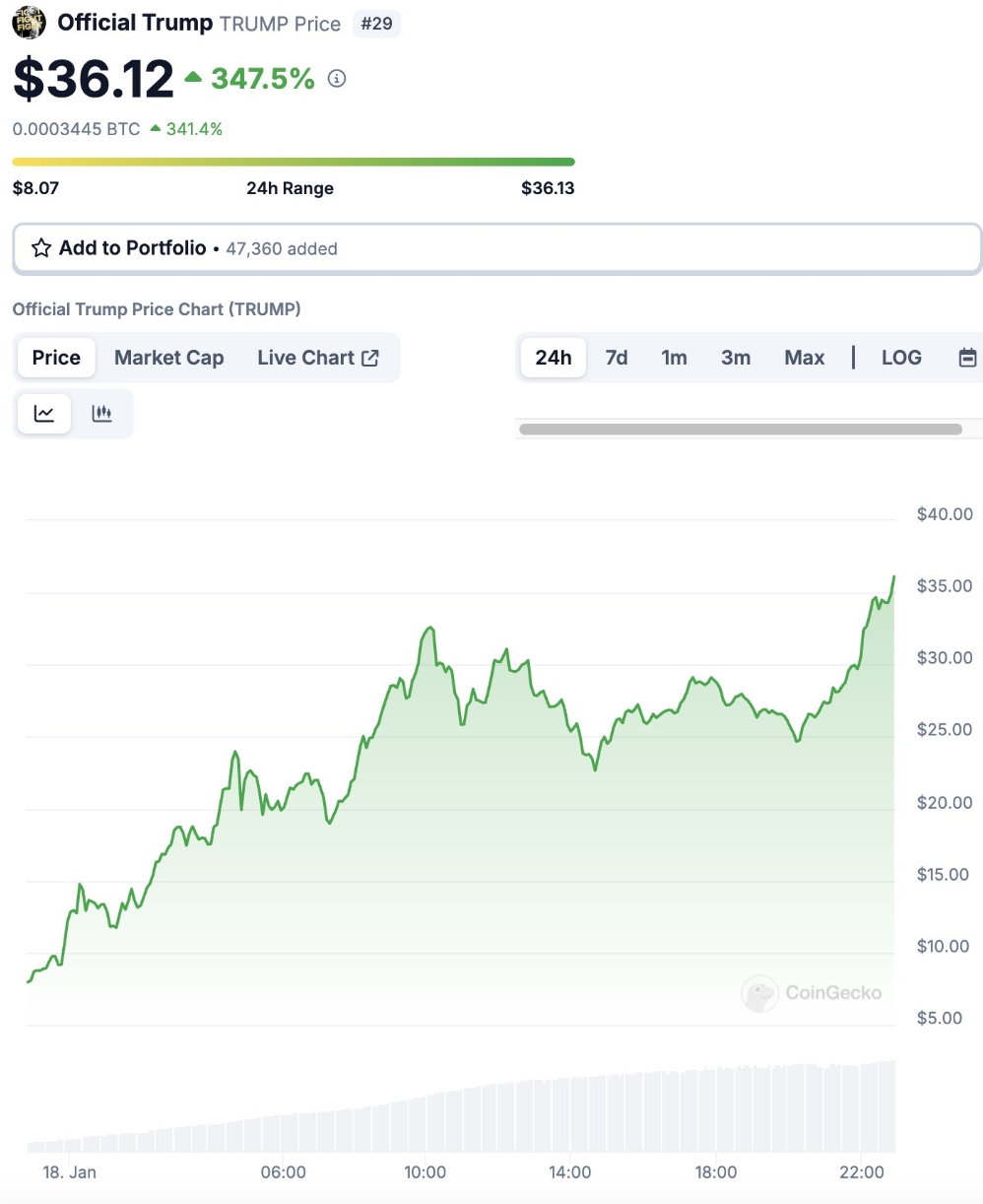
Task: Click the star icon in Add to Portfolio
Action: click(x=41, y=248)
